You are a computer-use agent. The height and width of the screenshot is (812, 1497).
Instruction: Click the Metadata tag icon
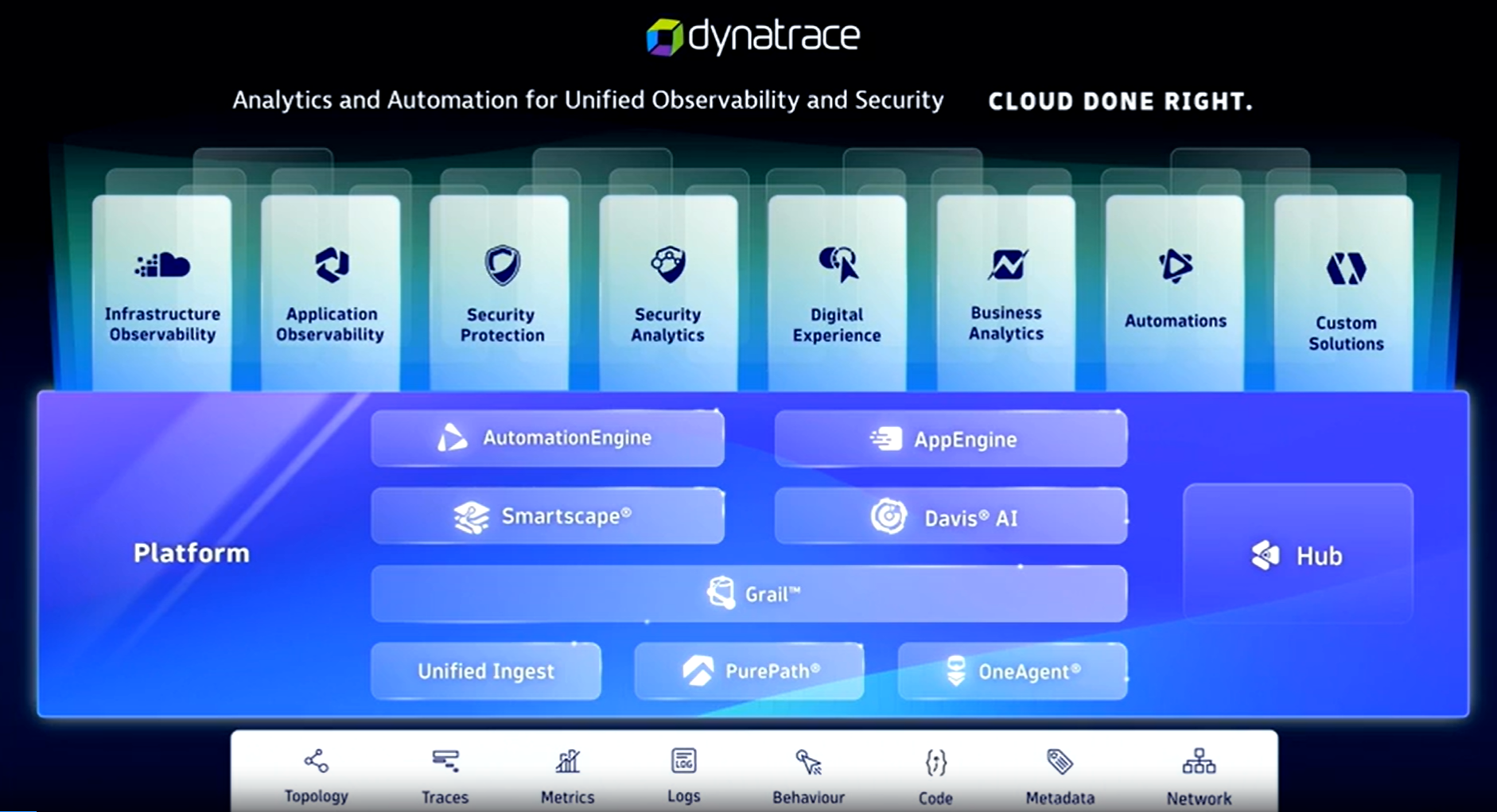(1060, 761)
